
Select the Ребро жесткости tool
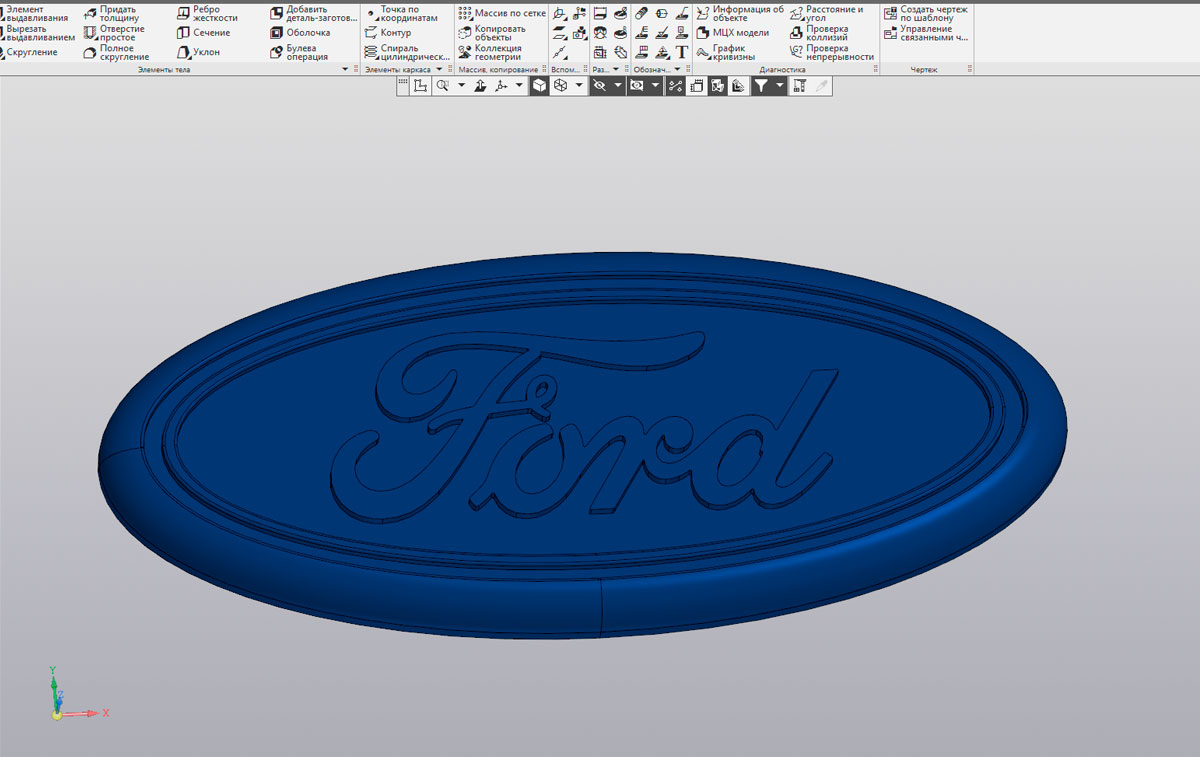[207, 13]
